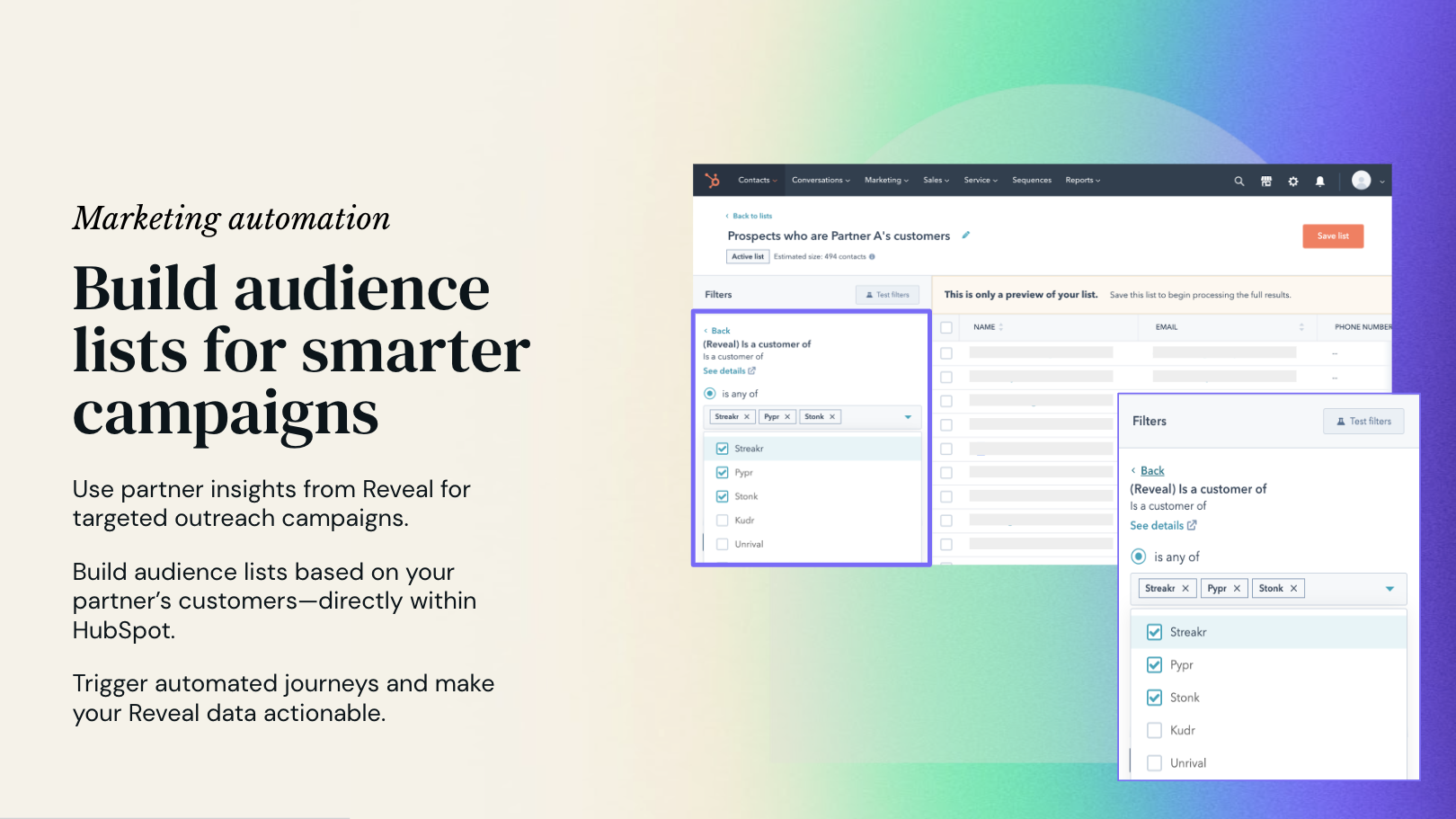Open the notifications bell

pyautogui.click(x=1320, y=181)
